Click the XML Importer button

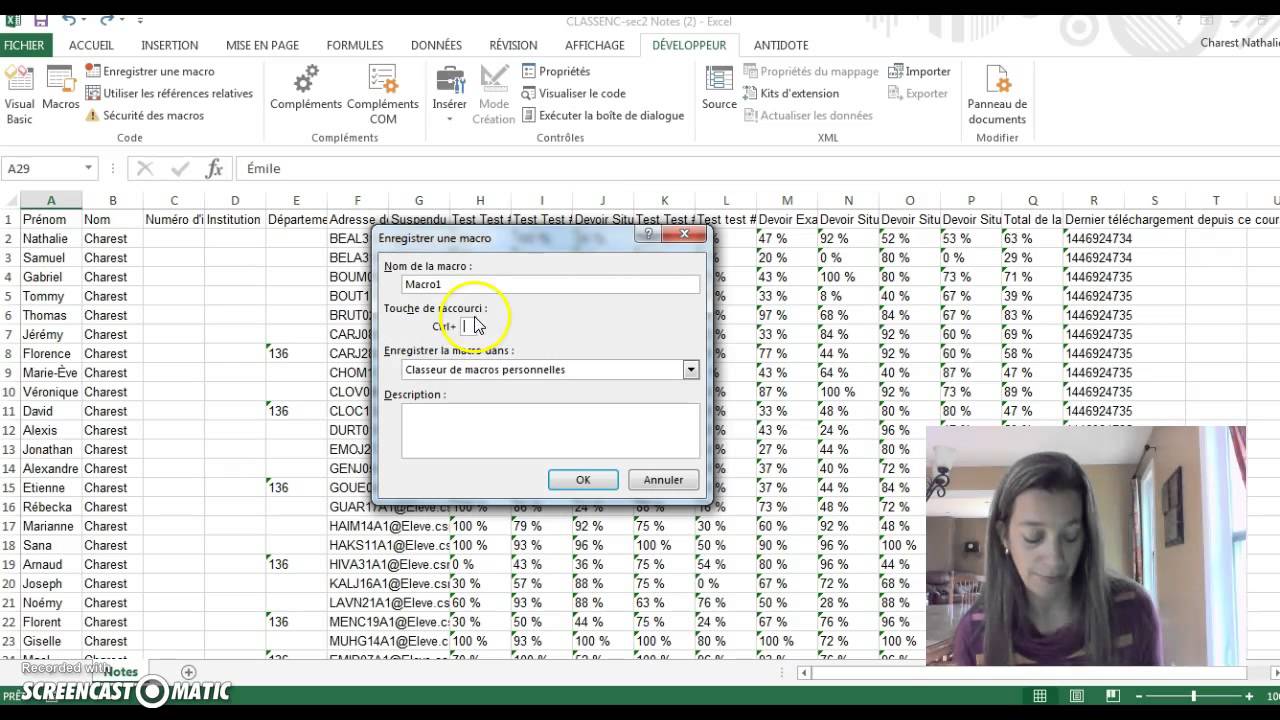point(919,71)
